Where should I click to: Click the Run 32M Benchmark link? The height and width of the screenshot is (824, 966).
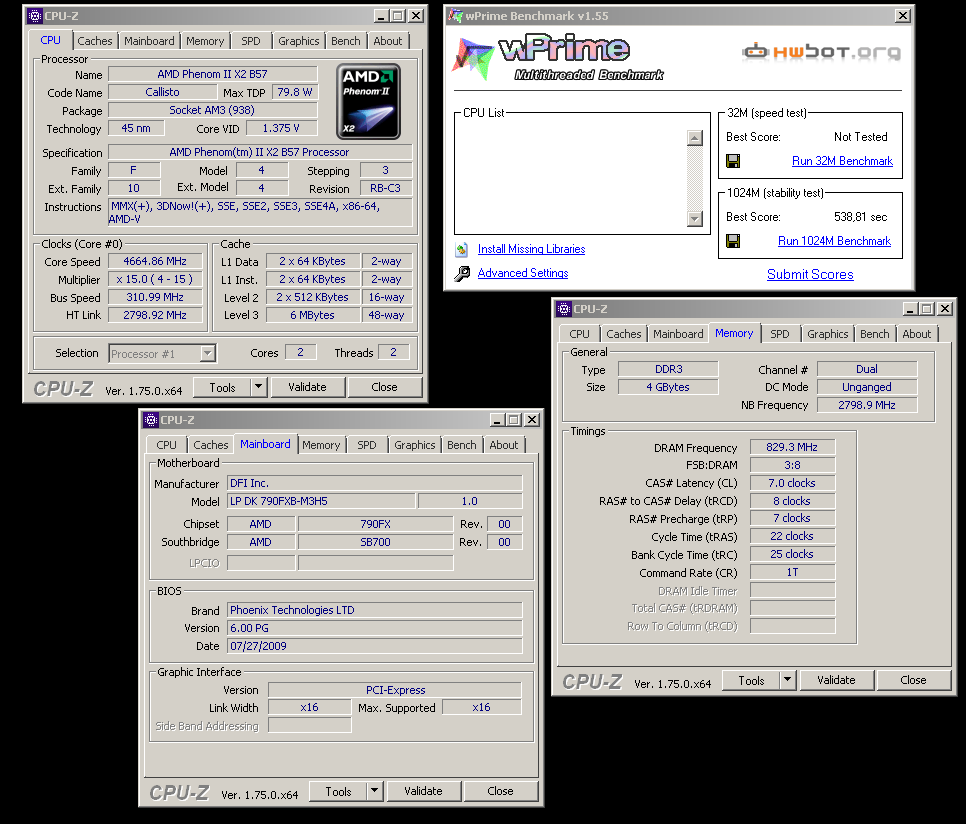pyautogui.click(x=842, y=161)
